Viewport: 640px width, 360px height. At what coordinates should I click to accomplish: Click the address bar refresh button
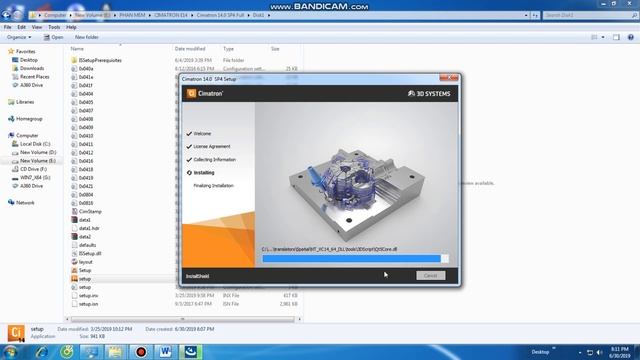(535, 15)
